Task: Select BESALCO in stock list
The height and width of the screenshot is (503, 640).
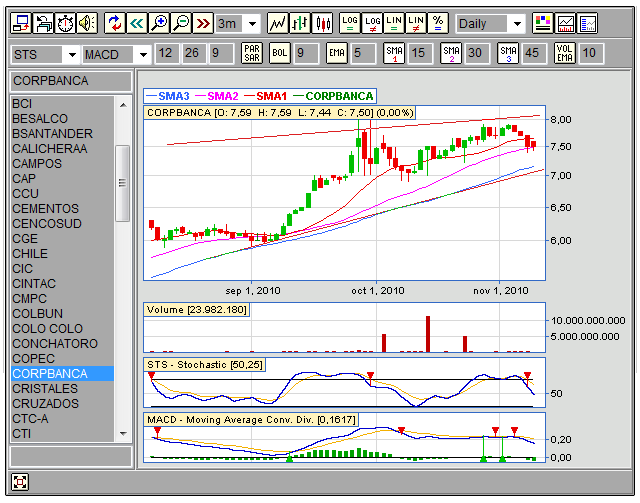Action: (x=62, y=119)
